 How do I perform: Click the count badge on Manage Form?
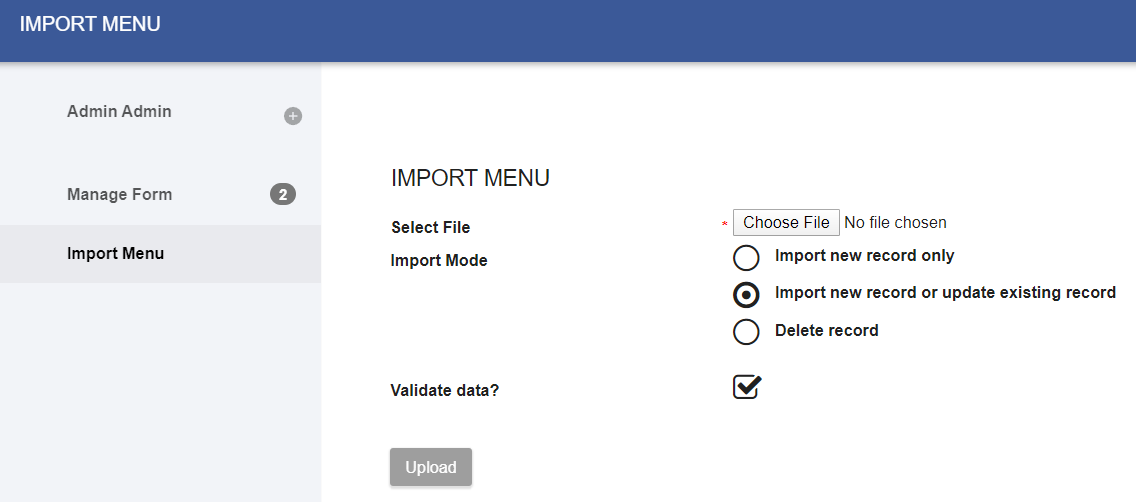click(x=283, y=195)
